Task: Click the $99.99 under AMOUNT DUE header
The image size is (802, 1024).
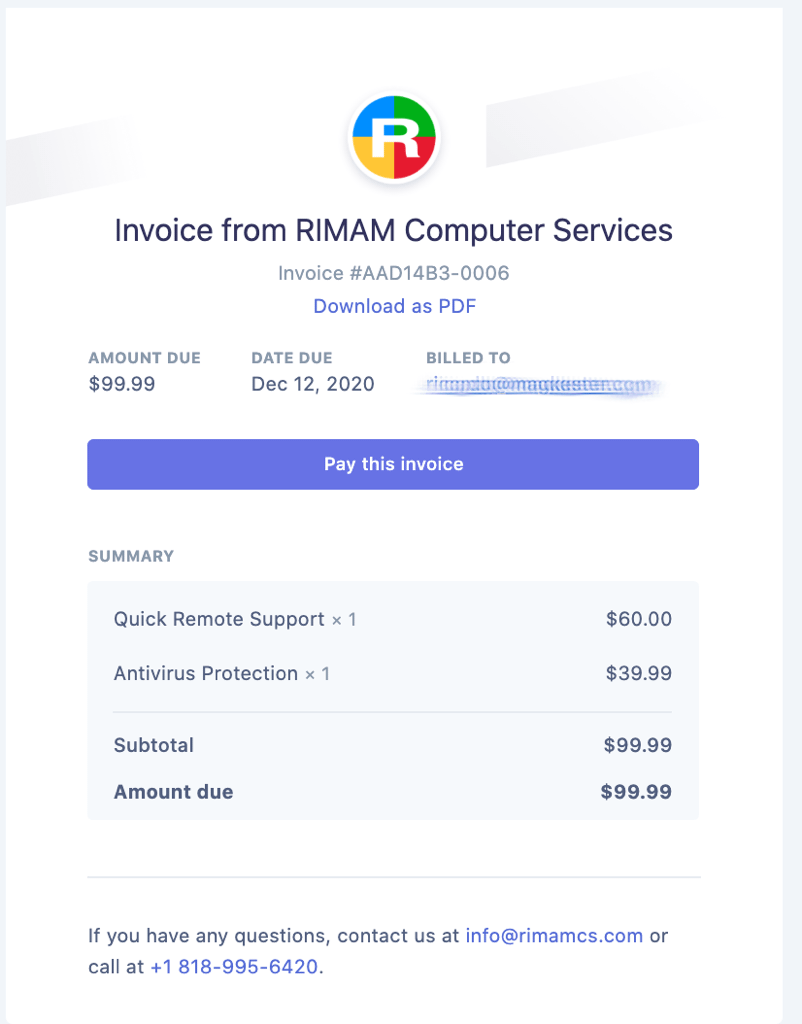Action: click(x=122, y=383)
